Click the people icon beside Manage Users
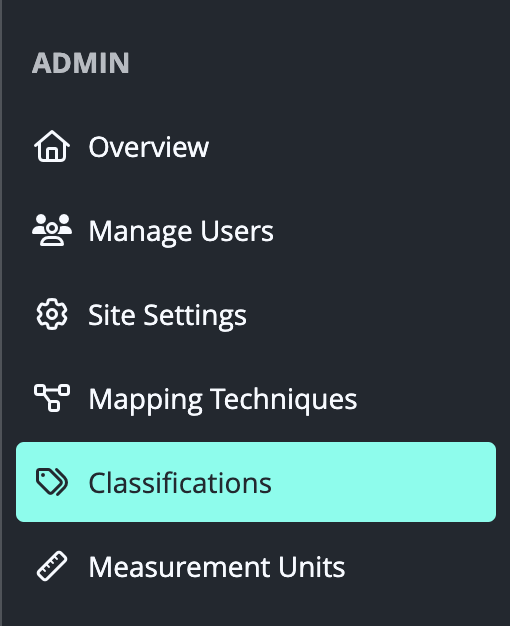 (x=52, y=230)
